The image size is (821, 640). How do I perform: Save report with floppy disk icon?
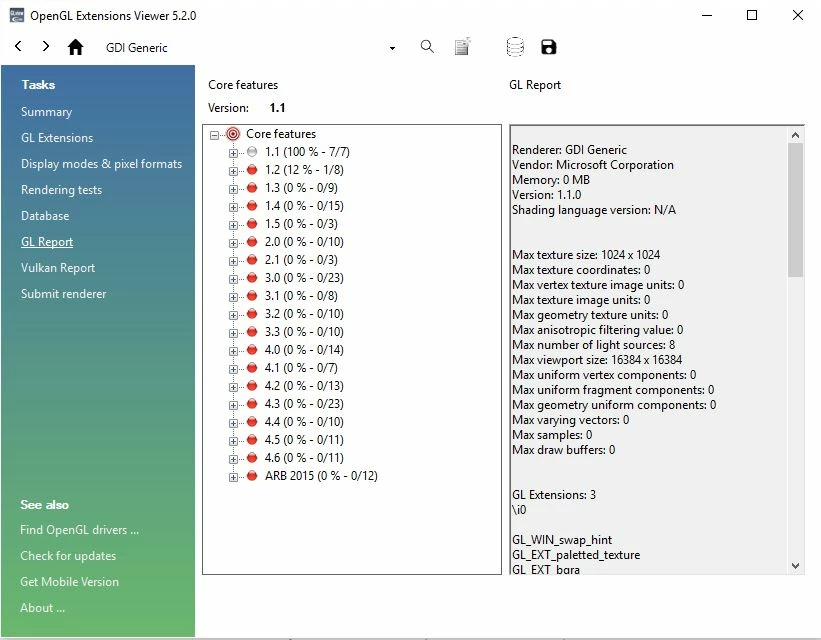(x=548, y=47)
